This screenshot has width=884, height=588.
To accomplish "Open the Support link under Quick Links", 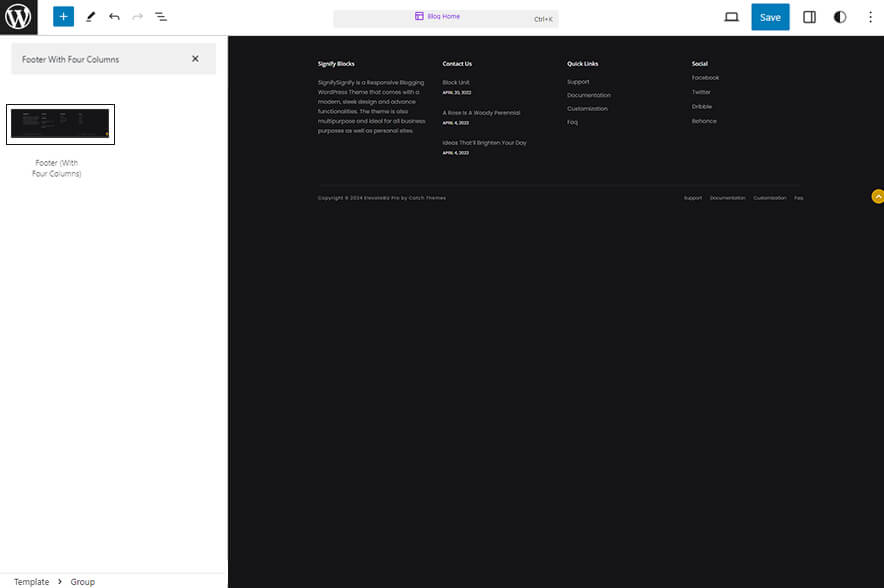I will click(x=578, y=81).
